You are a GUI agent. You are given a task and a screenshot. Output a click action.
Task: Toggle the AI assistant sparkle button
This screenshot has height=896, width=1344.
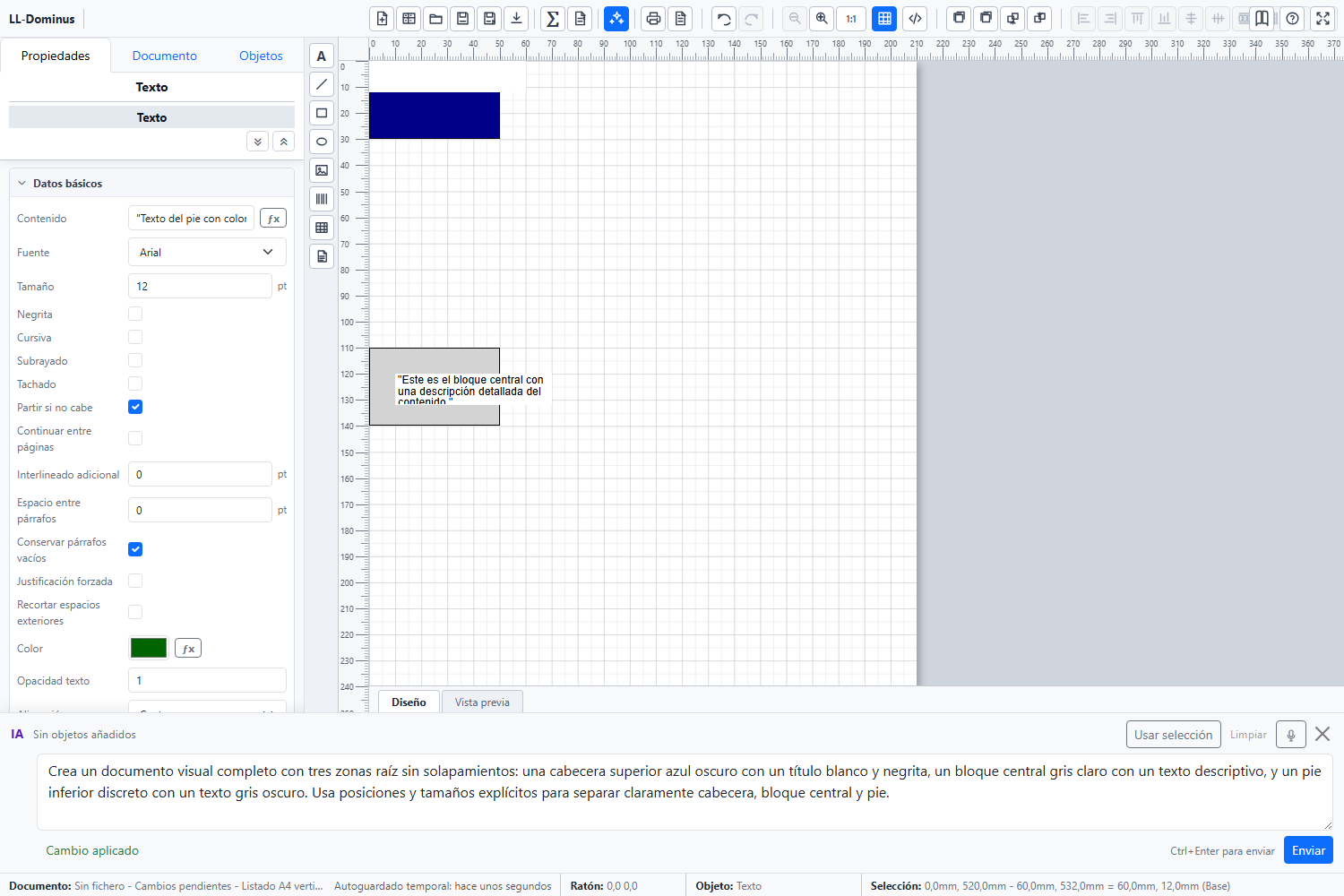tap(616, 18)
